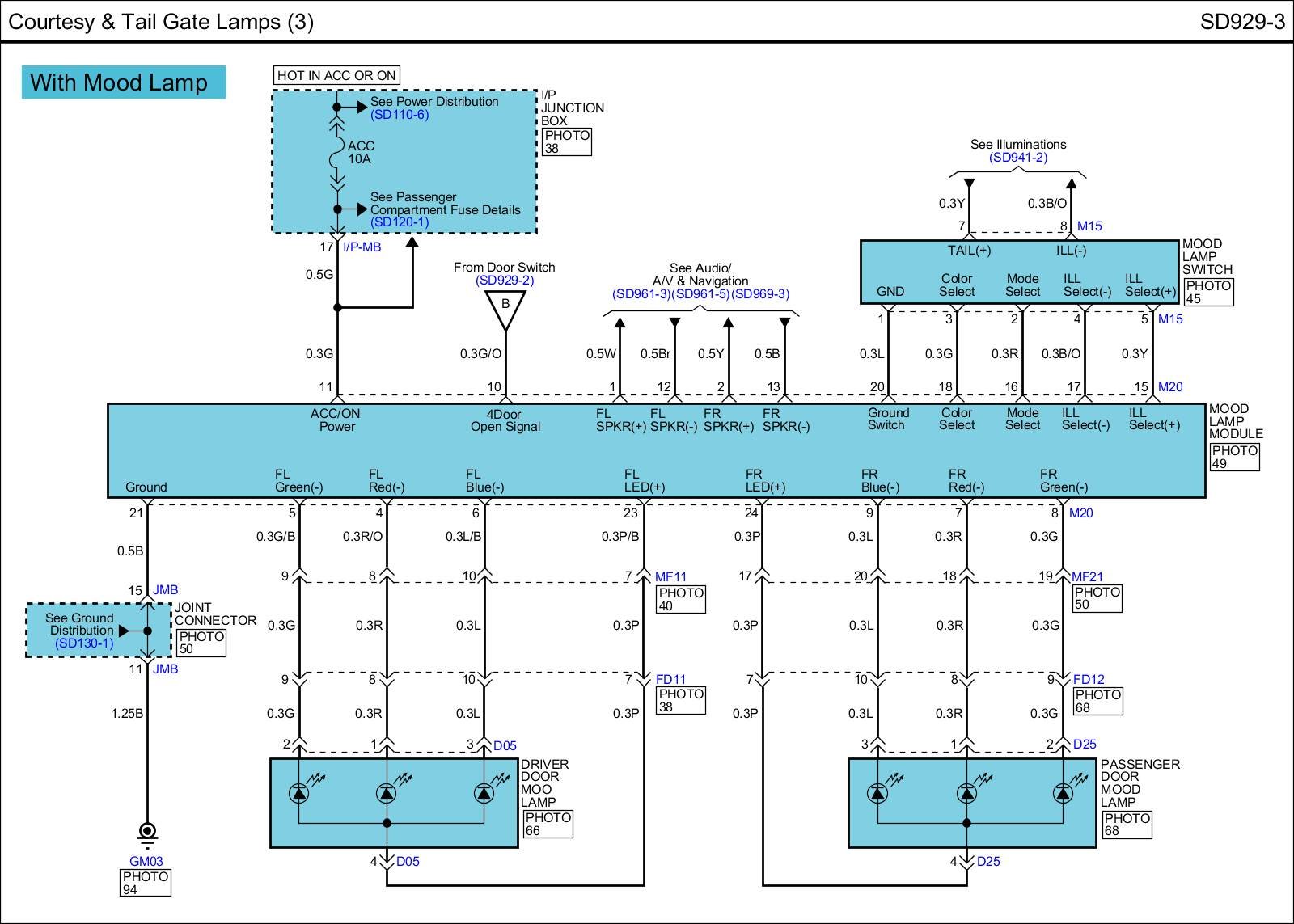Open PHOTO 45 for Mood Lamp Switch
The height and width of the screenshot is (924, 1294).
click(x=1208, y=292)
